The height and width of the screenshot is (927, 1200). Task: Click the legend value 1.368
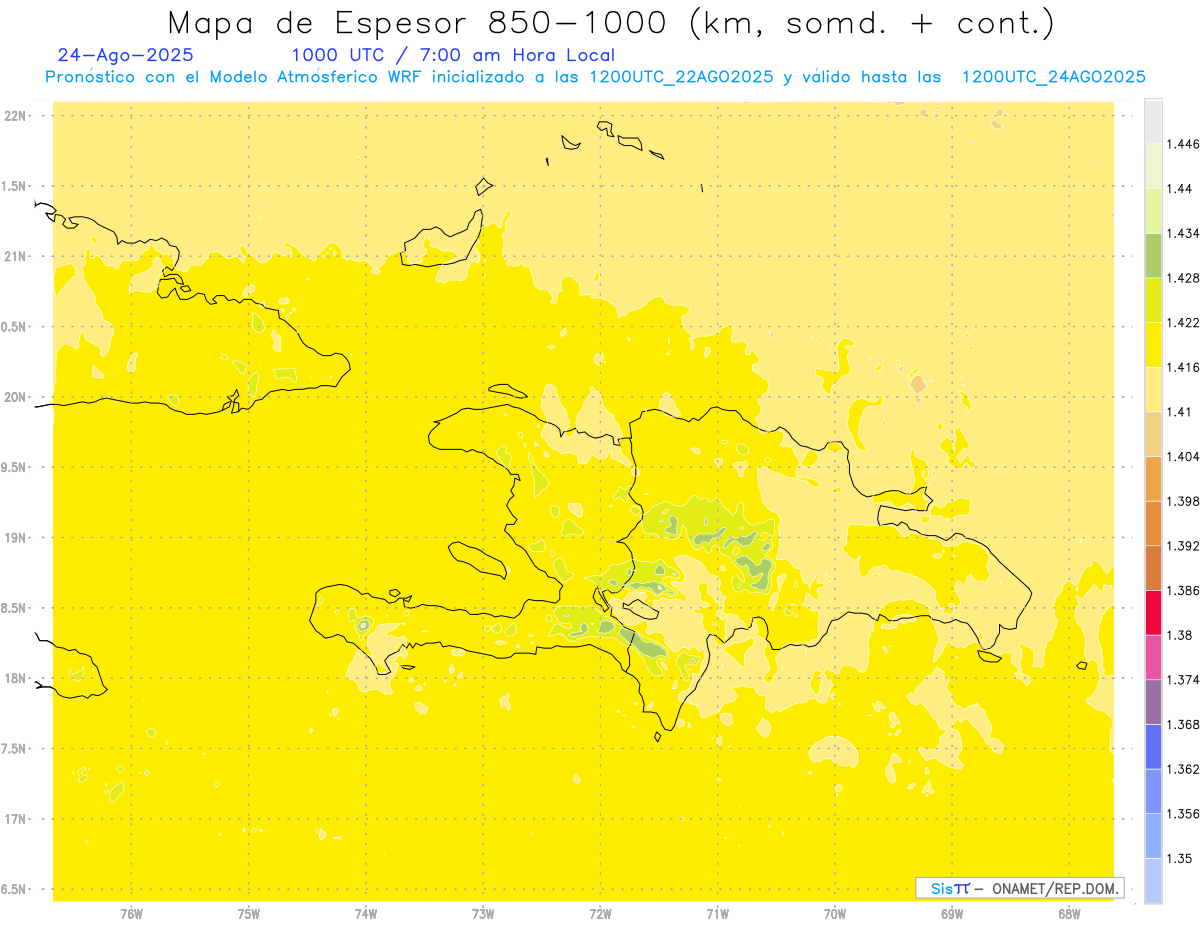(x=1183, y=724)
